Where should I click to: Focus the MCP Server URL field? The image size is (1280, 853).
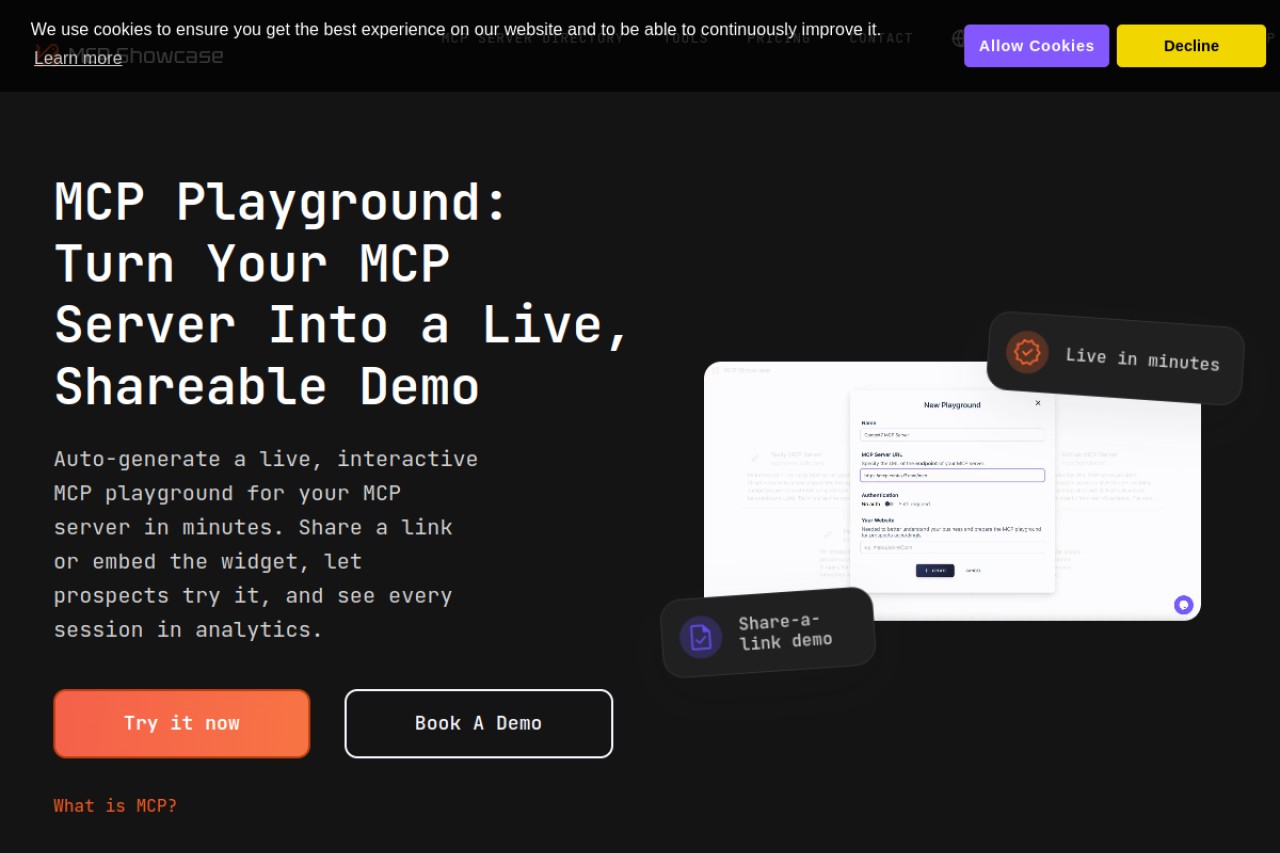[952, 475]
